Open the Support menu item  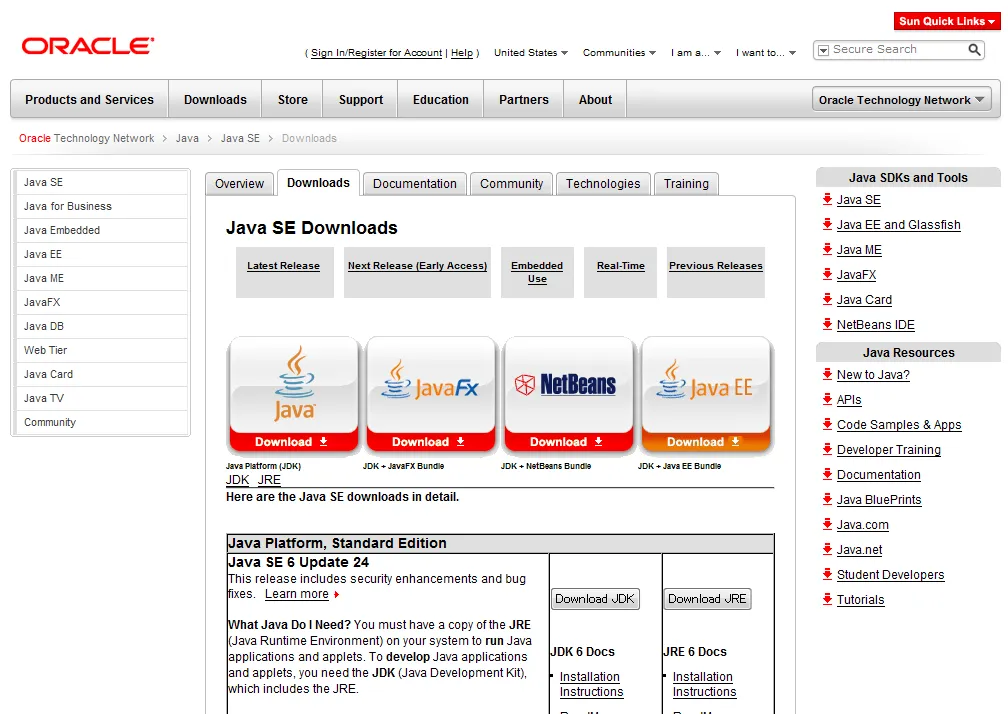(361, 100)
